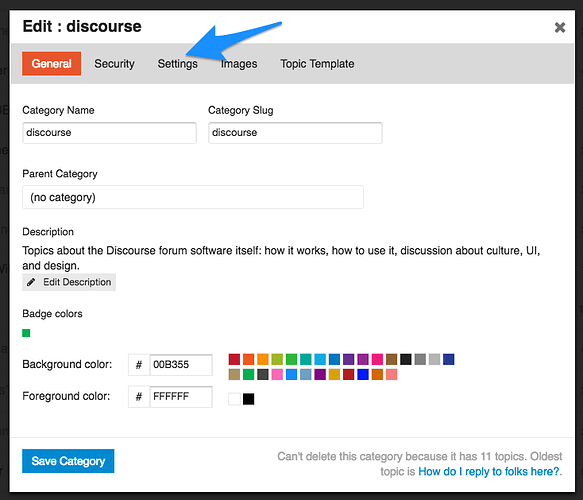Viewport: 583px width, 500px height.
Task: Select the pink swatch in second row
Action: [x=277, y=374]
